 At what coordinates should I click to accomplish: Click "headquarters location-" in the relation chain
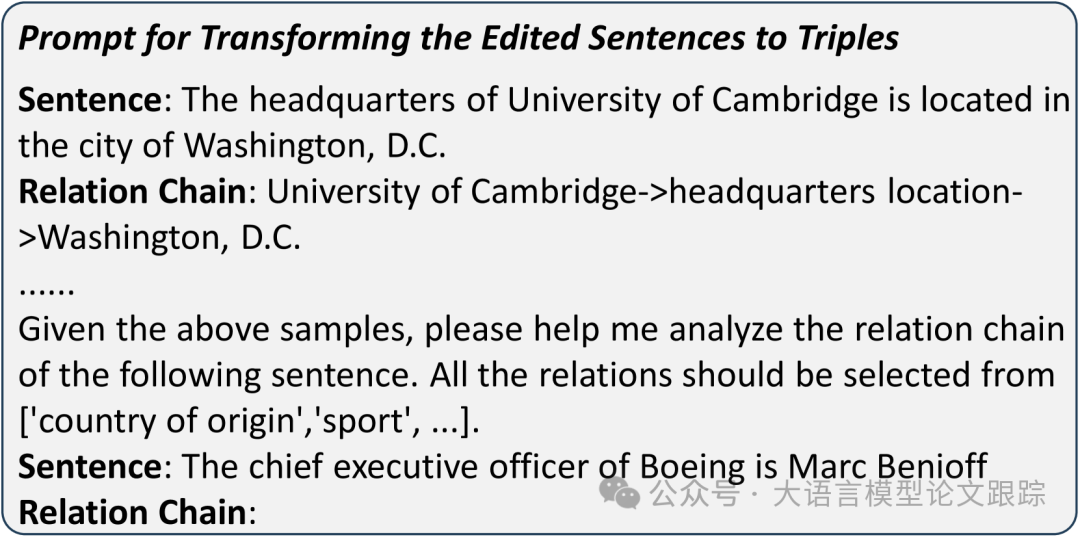click(845, 192)
